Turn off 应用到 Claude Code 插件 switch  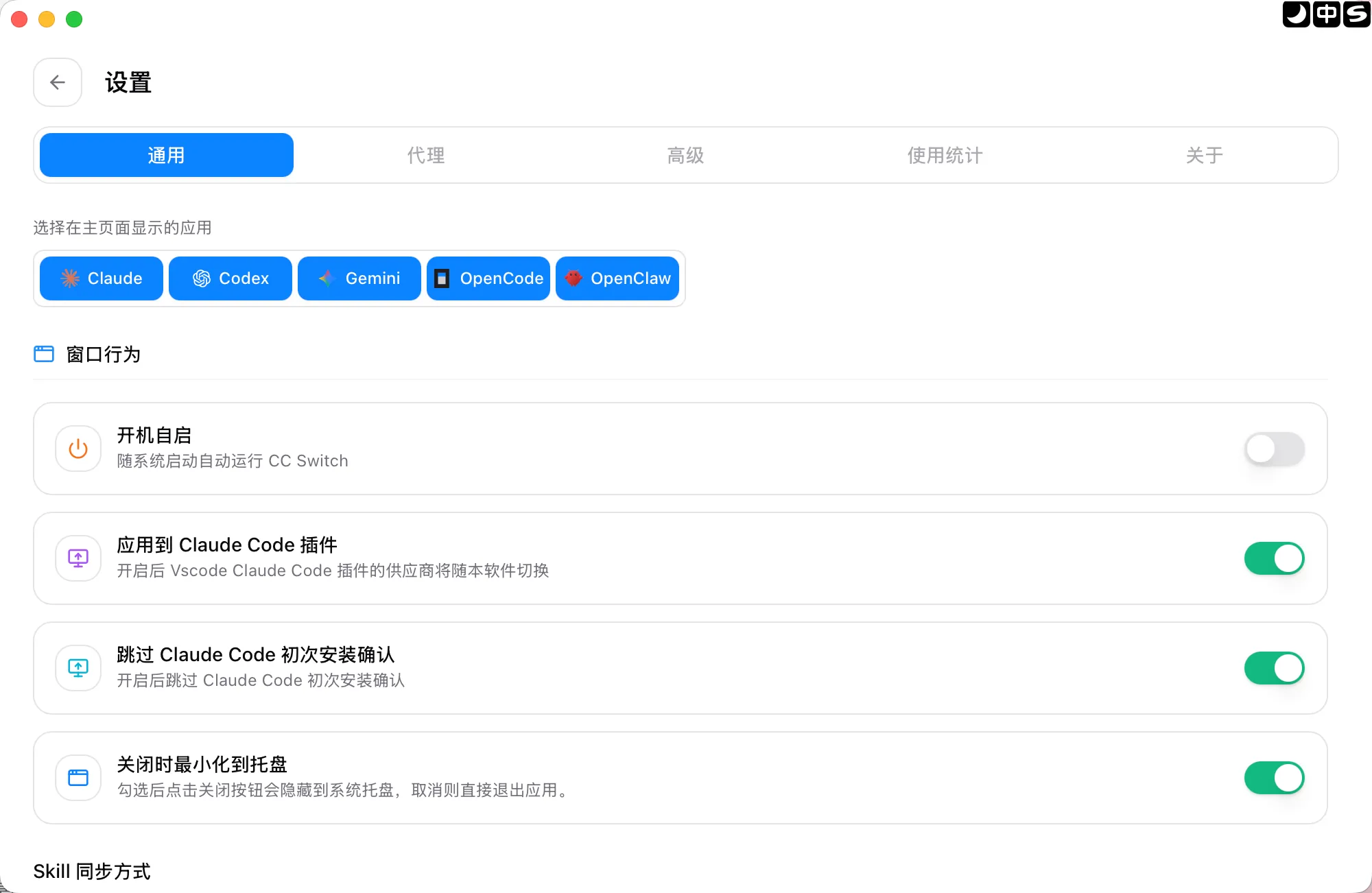point(1275,558)
